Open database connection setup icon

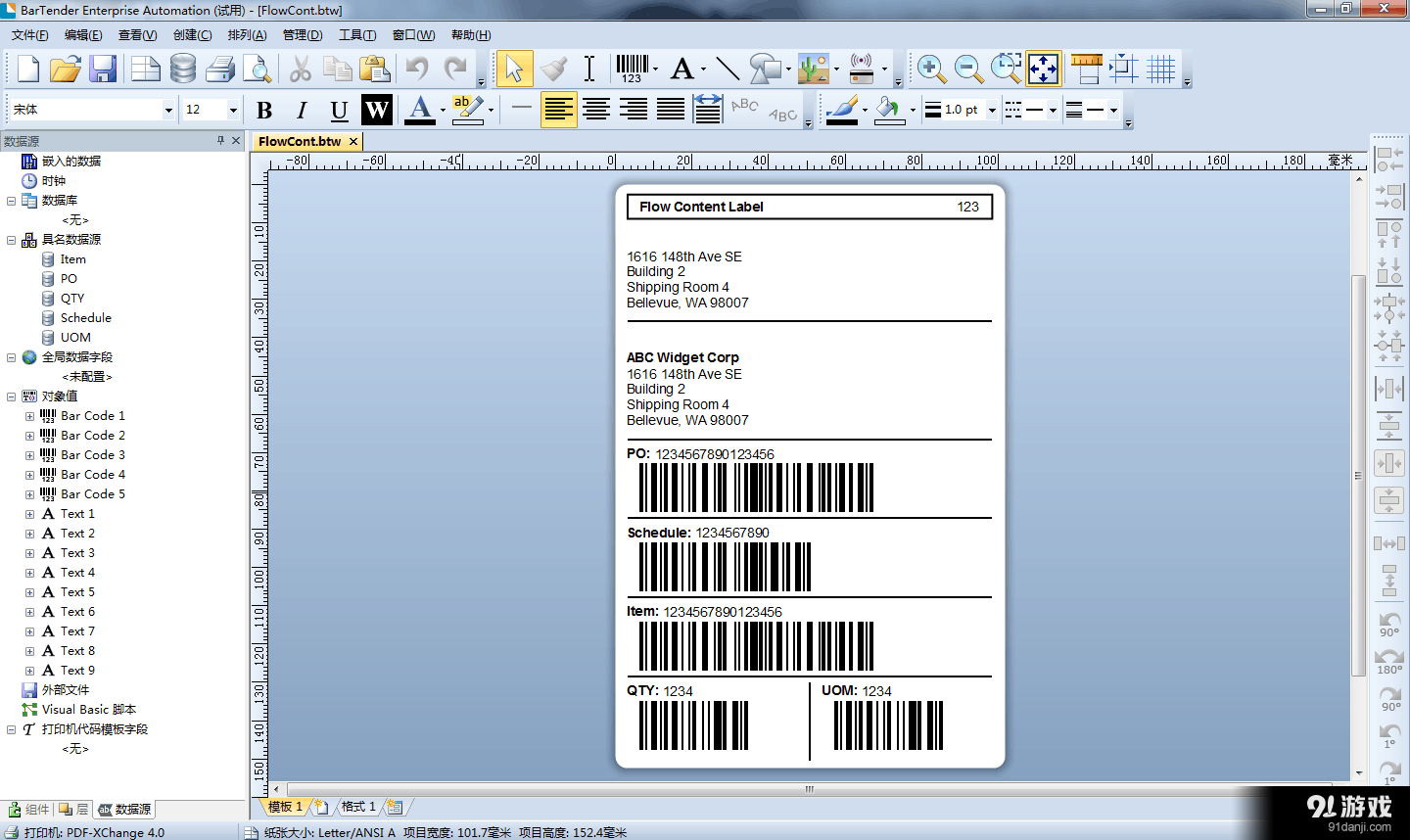[x=182, y=69]
